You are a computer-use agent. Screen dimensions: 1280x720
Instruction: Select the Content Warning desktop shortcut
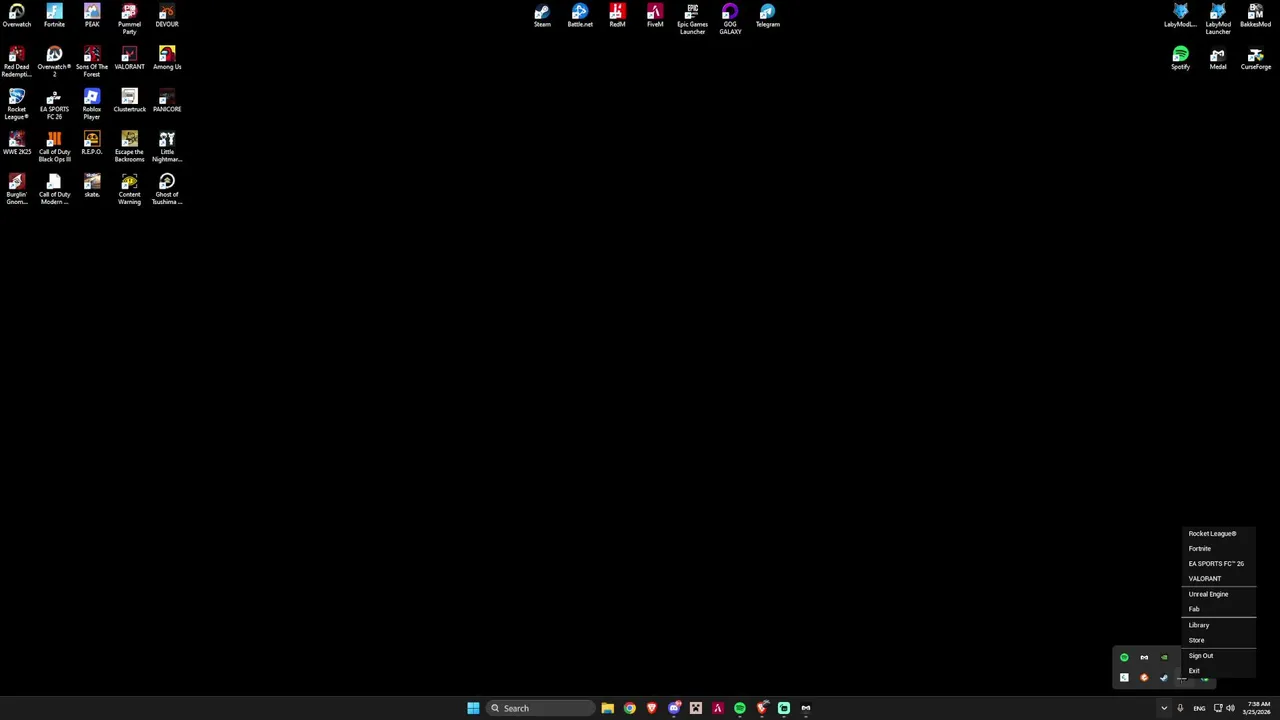click(129, 190)
